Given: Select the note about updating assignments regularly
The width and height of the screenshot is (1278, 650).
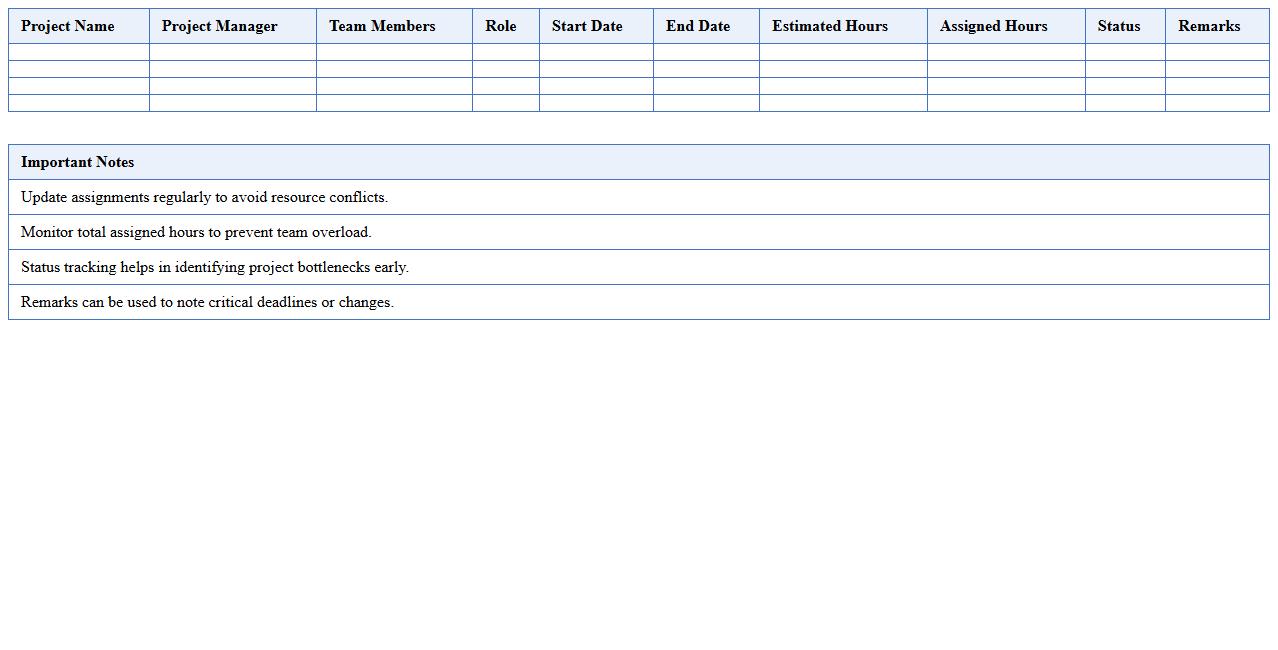Looking at the screenshot, I should coord(204,197).
